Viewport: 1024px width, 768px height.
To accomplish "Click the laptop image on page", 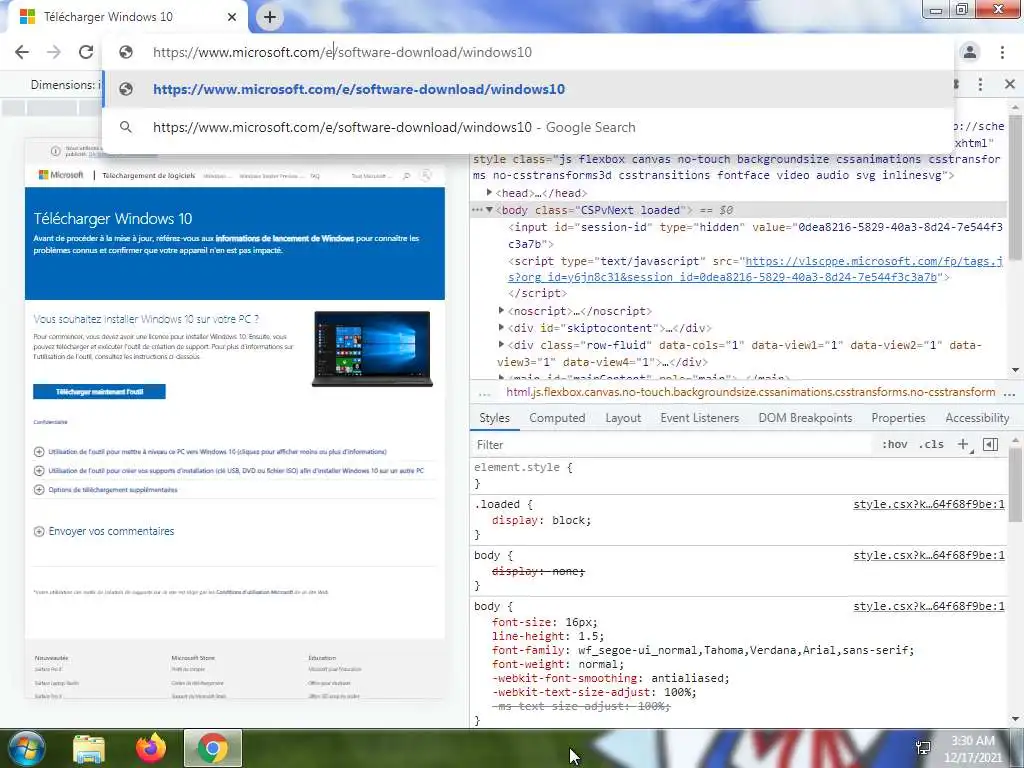I will click(372, 349).
